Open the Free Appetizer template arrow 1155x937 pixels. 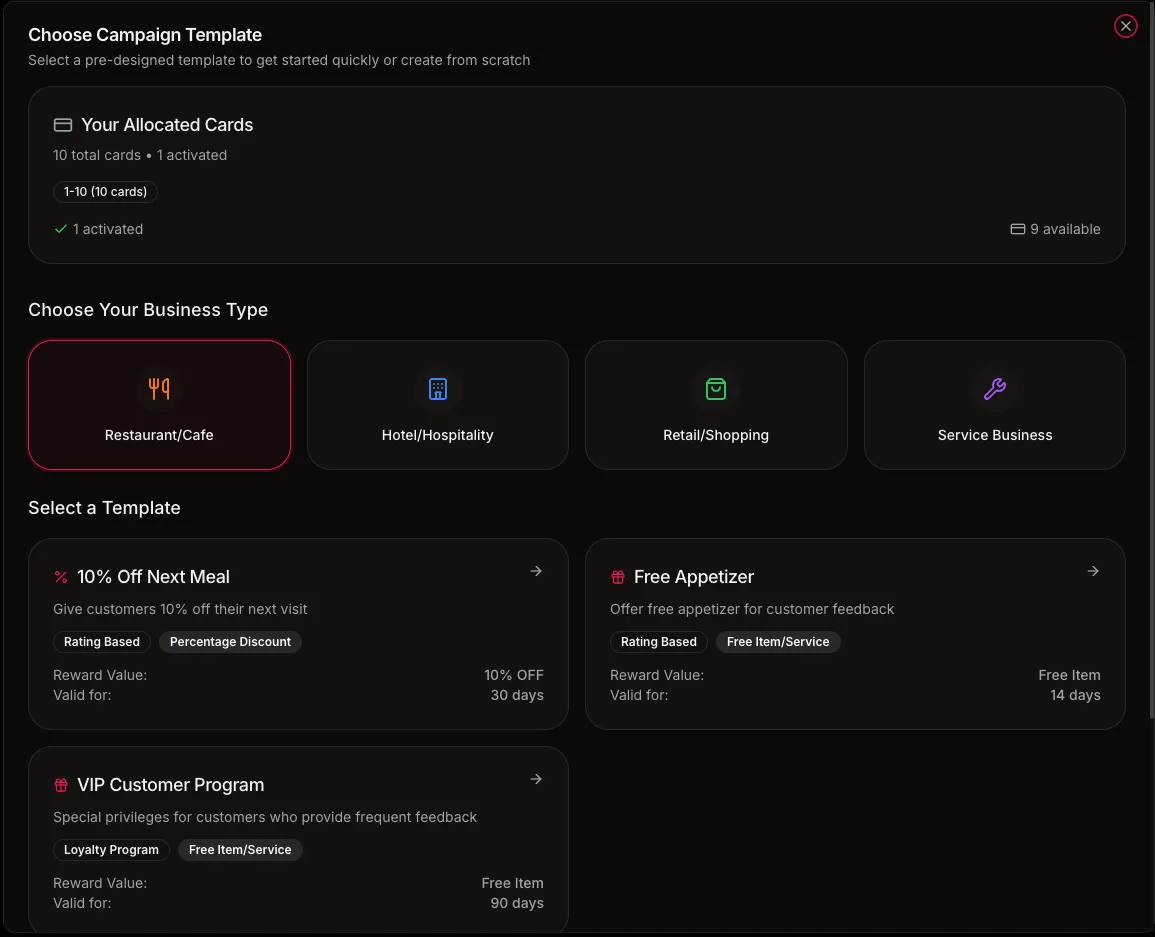pyautogui.click(x=1093, y=571)
